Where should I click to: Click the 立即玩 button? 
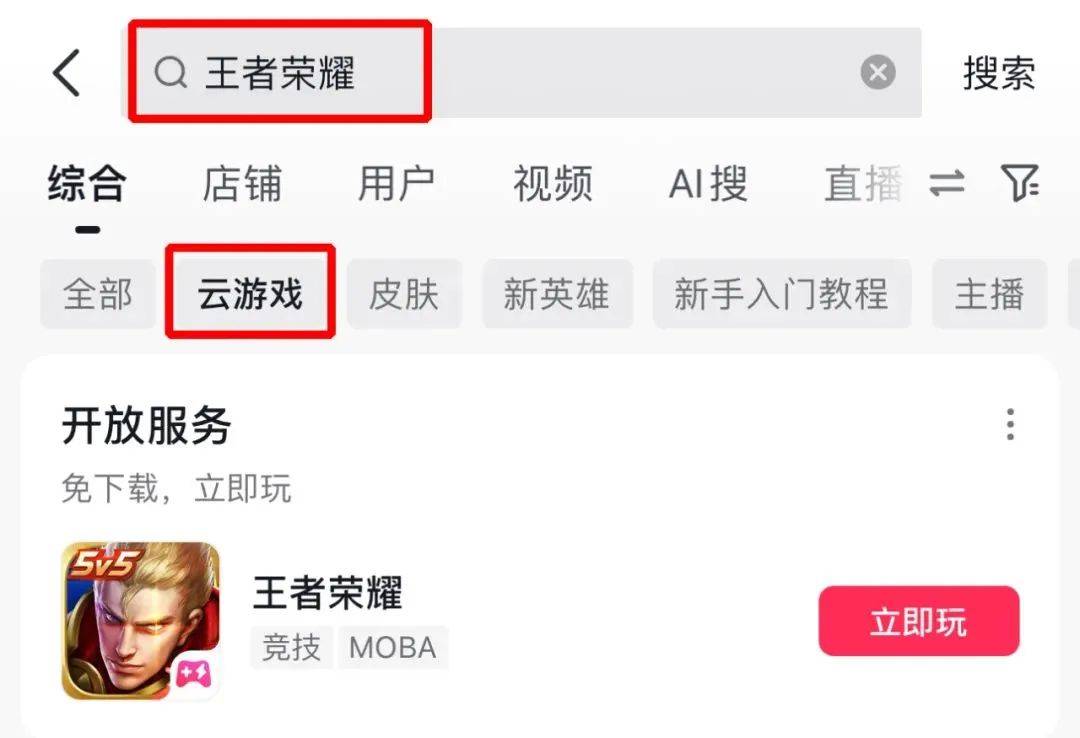click(x=919, y=621)
